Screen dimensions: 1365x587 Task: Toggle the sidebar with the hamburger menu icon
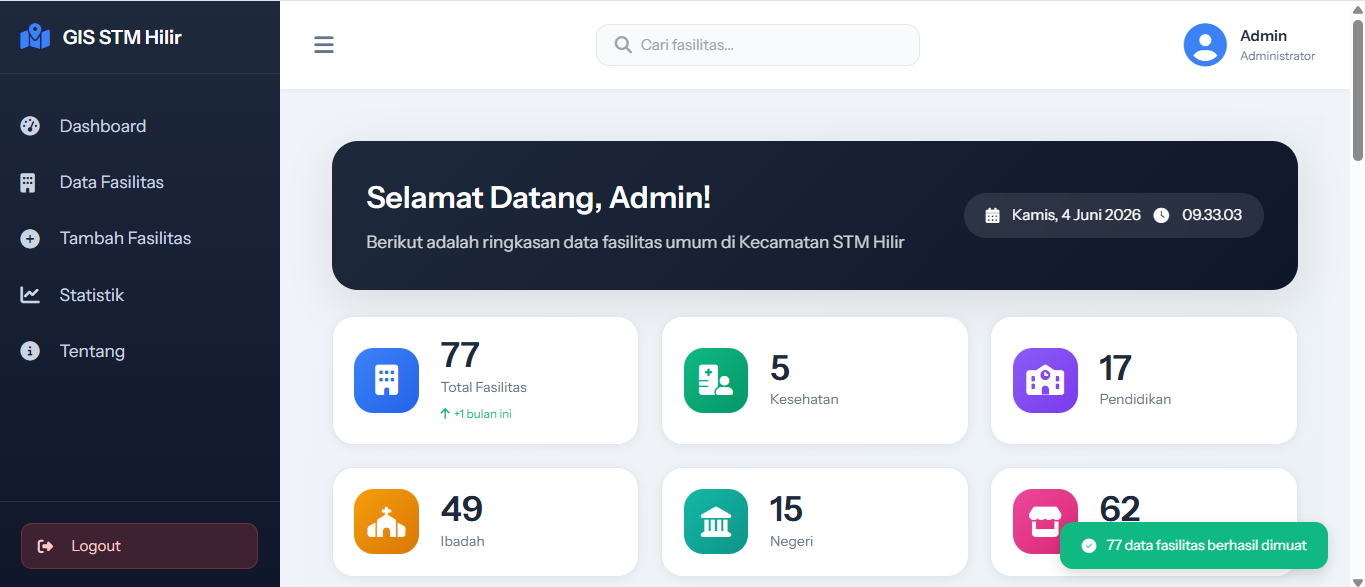pyautogui.click(x=324, y=45)
